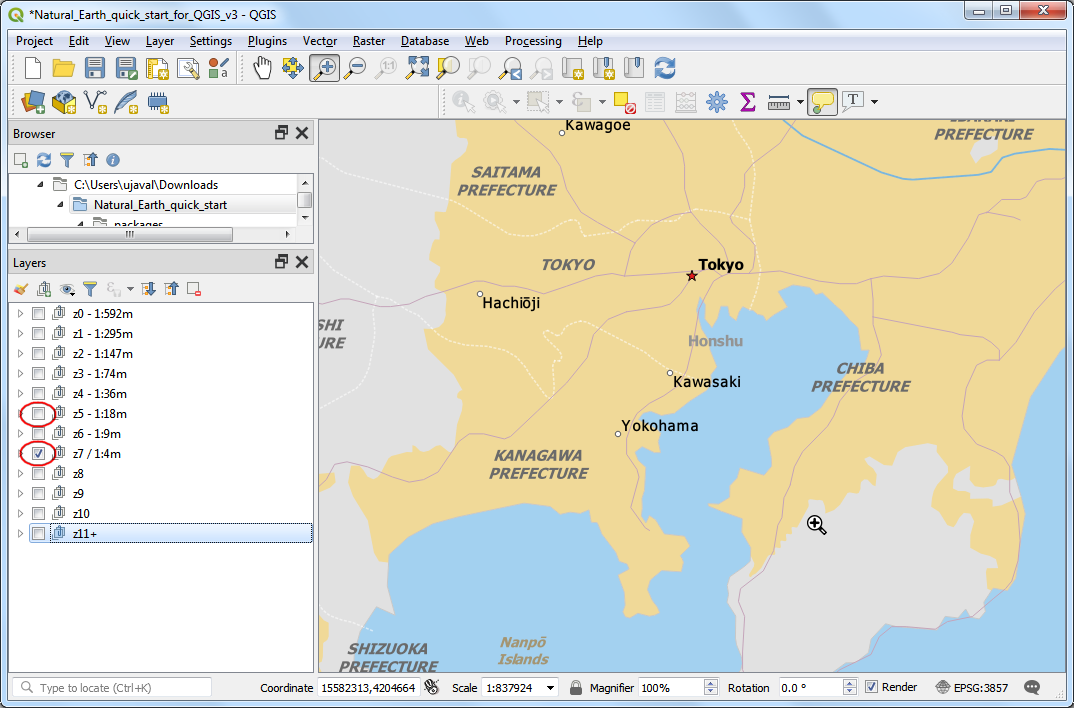This screenshot has width=1074, height=708.
Task: Open the Vector menu
Action: 320,41
